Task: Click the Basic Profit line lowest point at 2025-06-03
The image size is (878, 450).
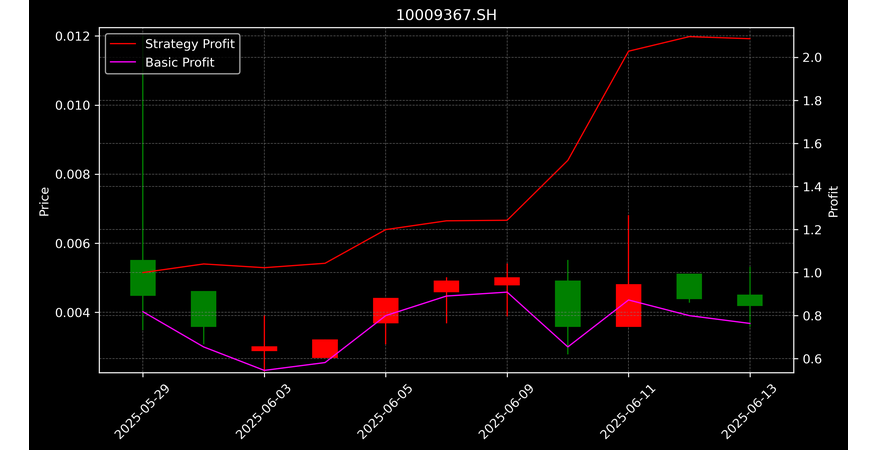Action: 264,371
